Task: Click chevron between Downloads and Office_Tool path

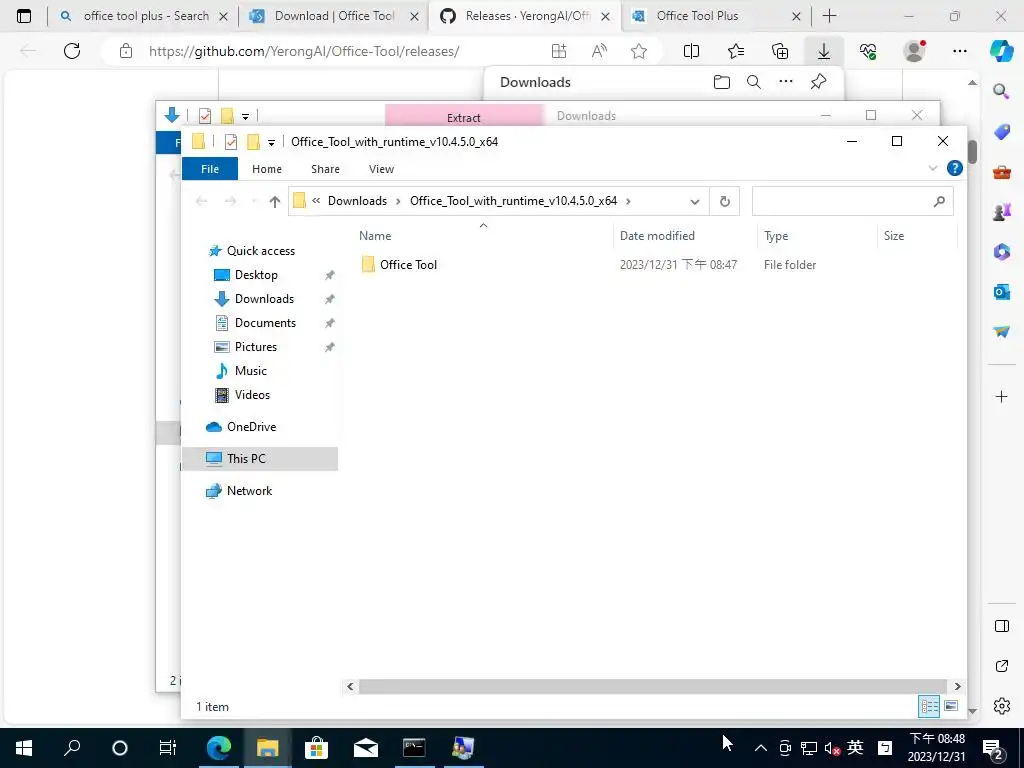Action: [x=398, y=201]
